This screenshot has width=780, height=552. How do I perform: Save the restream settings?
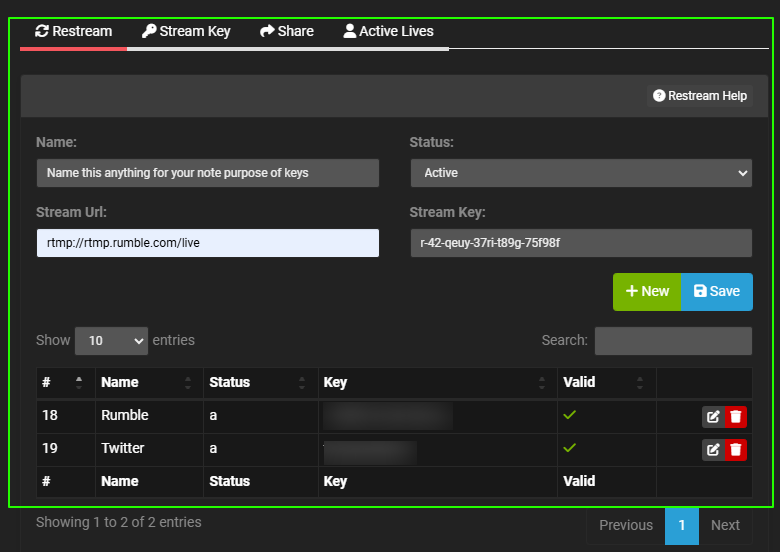point(717,291)
